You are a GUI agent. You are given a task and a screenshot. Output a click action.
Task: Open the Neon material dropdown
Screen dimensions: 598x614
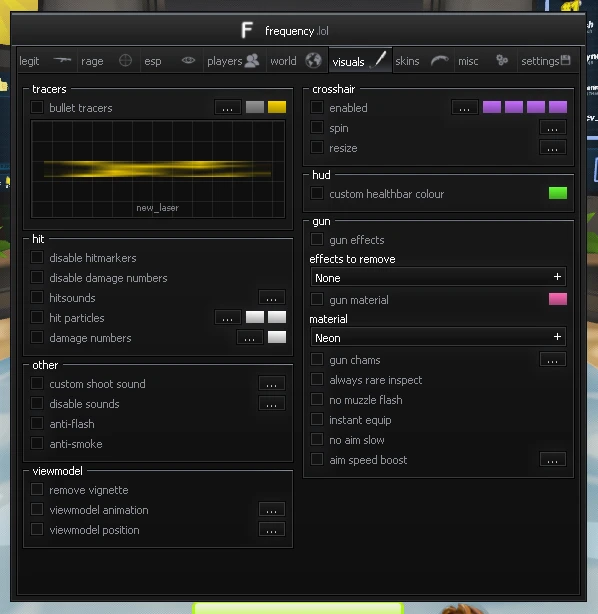pos(438,337)
